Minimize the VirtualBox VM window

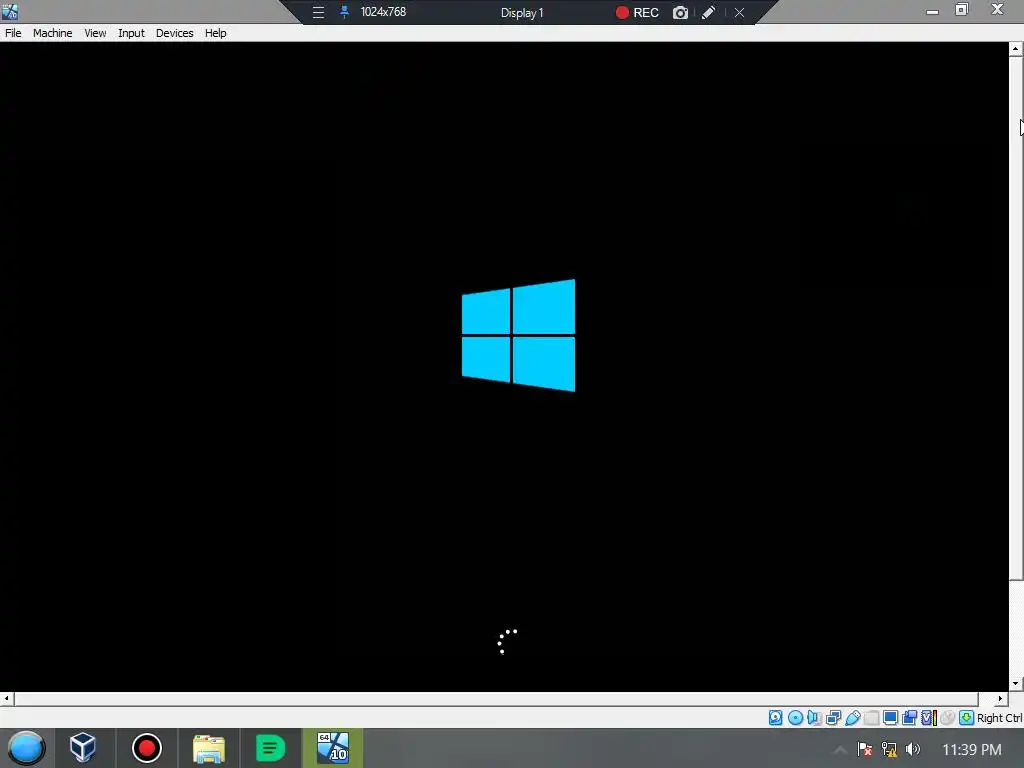(x=933, y=11)
